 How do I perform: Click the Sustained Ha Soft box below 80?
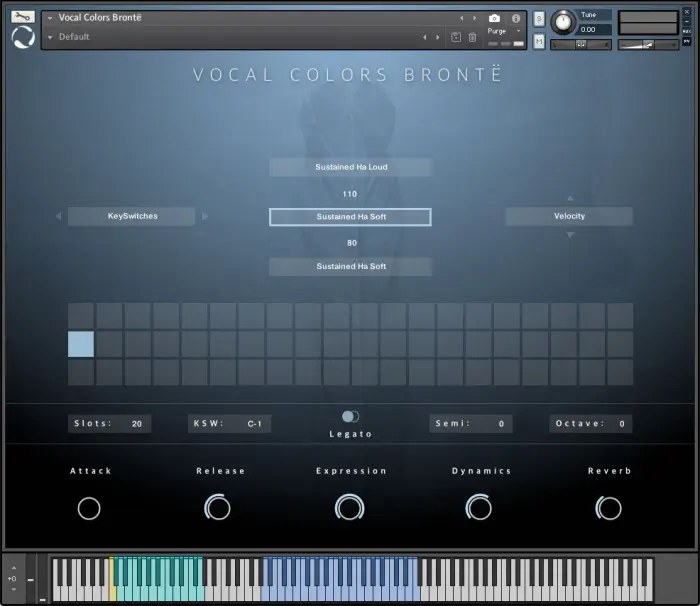point(350,266)
